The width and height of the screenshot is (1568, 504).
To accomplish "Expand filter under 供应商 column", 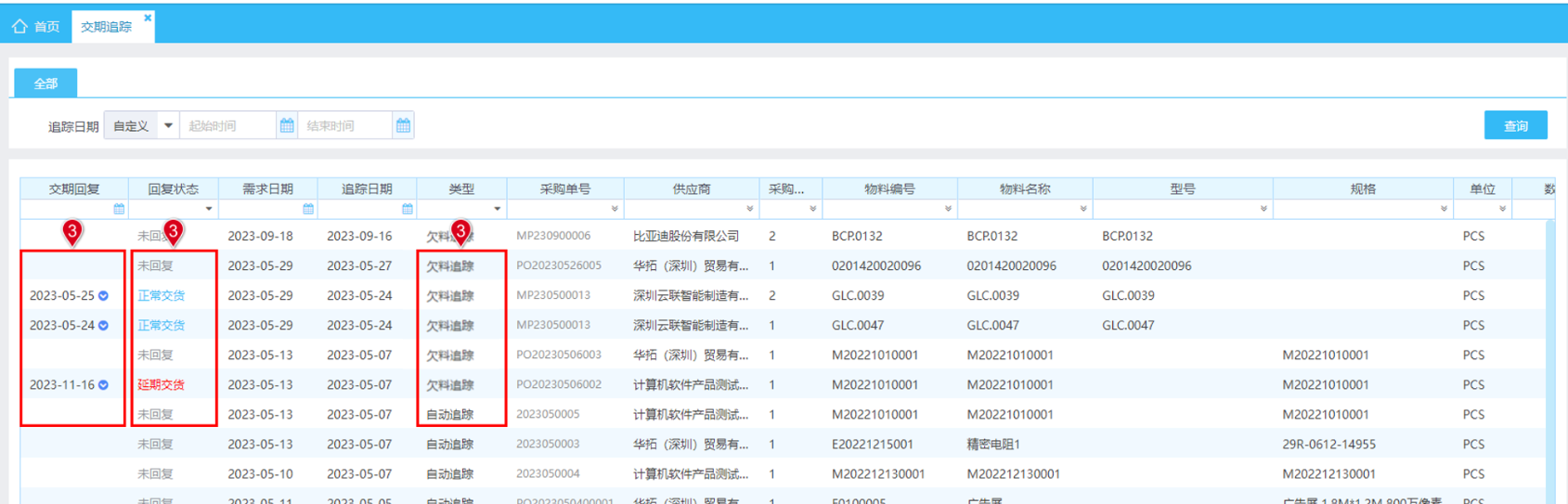I will [750, 209].
